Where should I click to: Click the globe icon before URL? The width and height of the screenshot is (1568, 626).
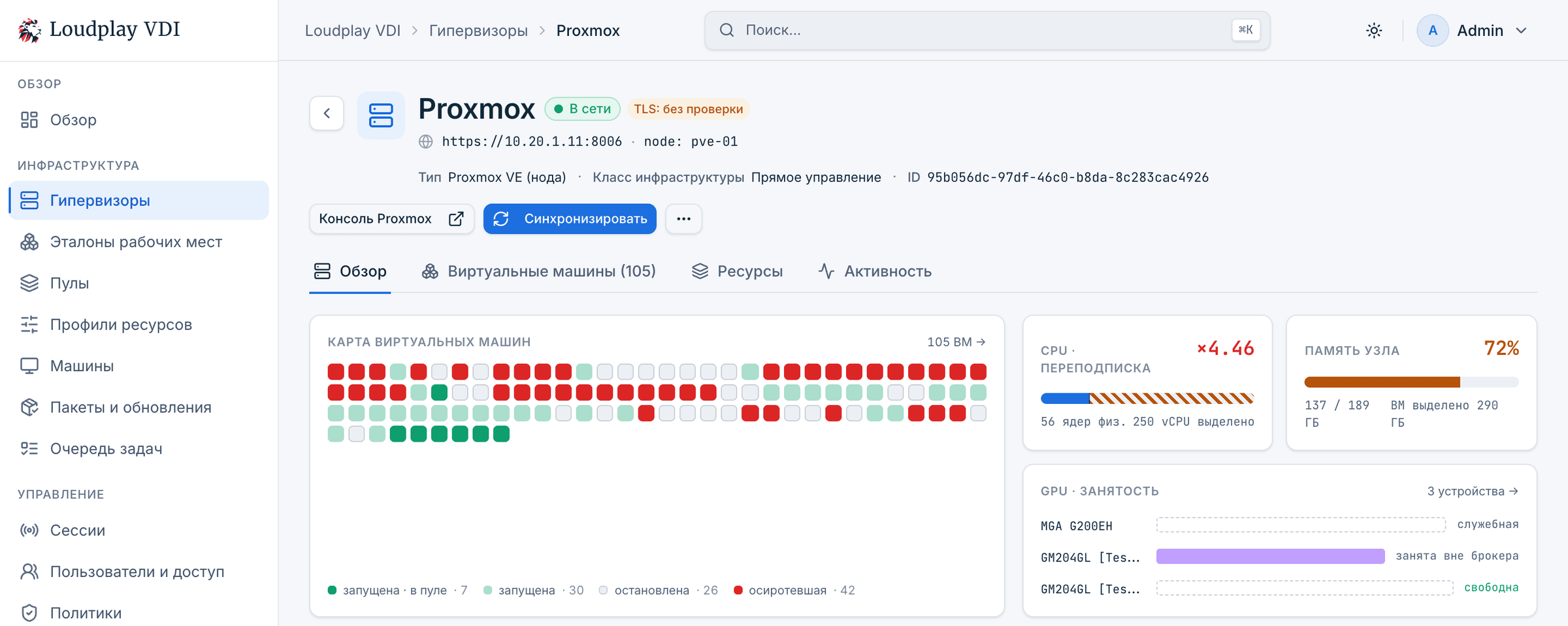point(426,142)
